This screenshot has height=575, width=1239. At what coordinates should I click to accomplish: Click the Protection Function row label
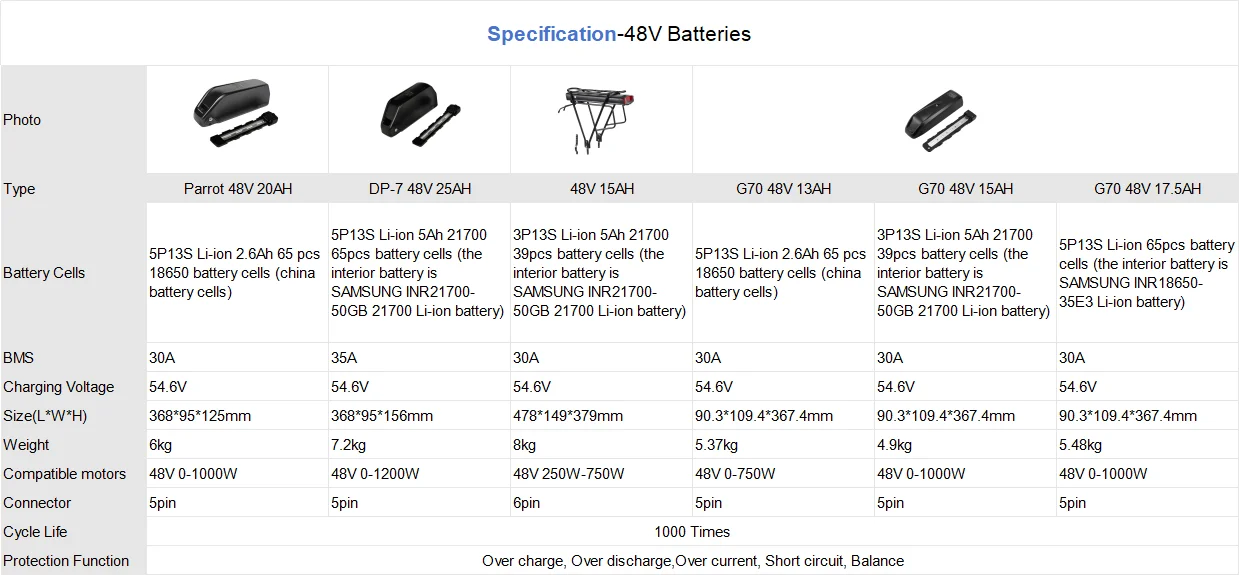pos(66,561)
